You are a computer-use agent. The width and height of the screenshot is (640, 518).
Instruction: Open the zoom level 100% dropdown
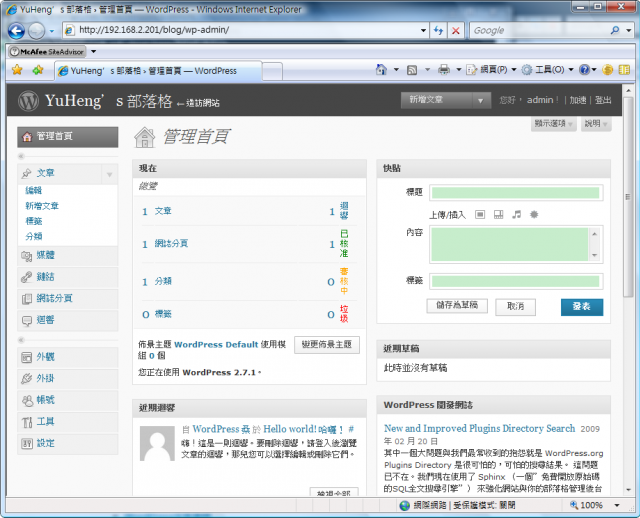[x=617, y=505]
